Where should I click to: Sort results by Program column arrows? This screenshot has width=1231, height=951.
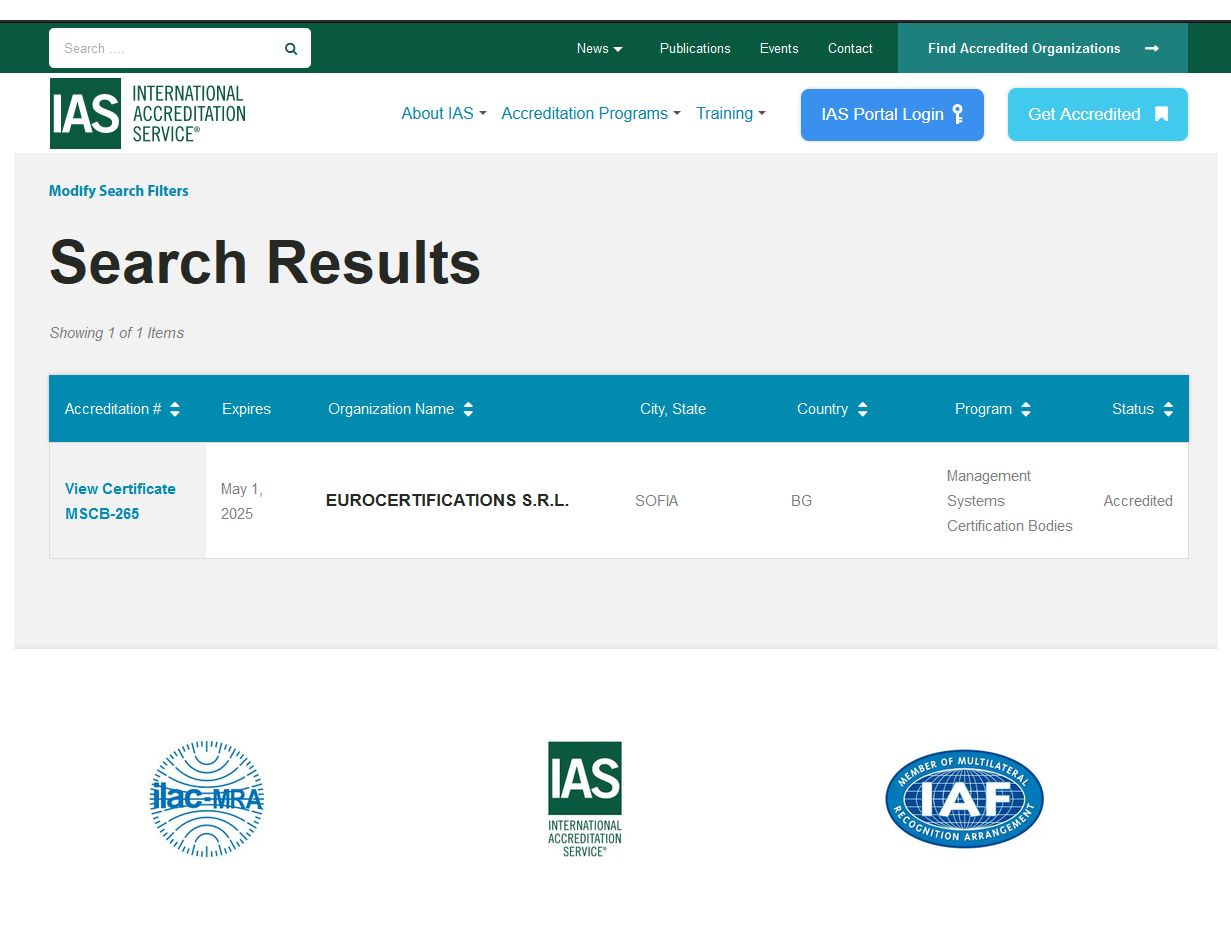1025,409
